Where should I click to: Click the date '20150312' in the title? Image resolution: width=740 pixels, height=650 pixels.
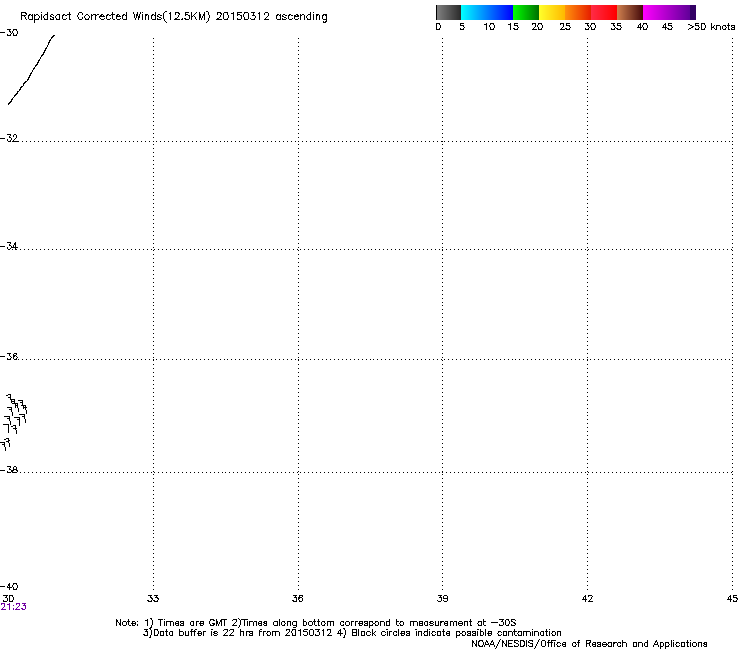(243, 16)
